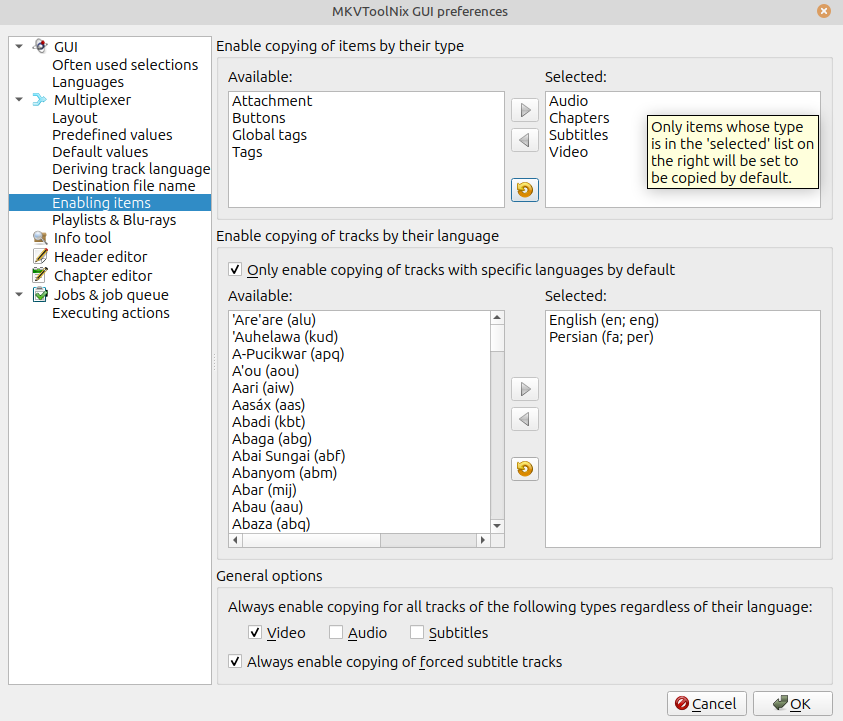Toggle always enable copying of forced subtitles
The height and width of the screenshot is (721, 843).
(x=235, y=661)
